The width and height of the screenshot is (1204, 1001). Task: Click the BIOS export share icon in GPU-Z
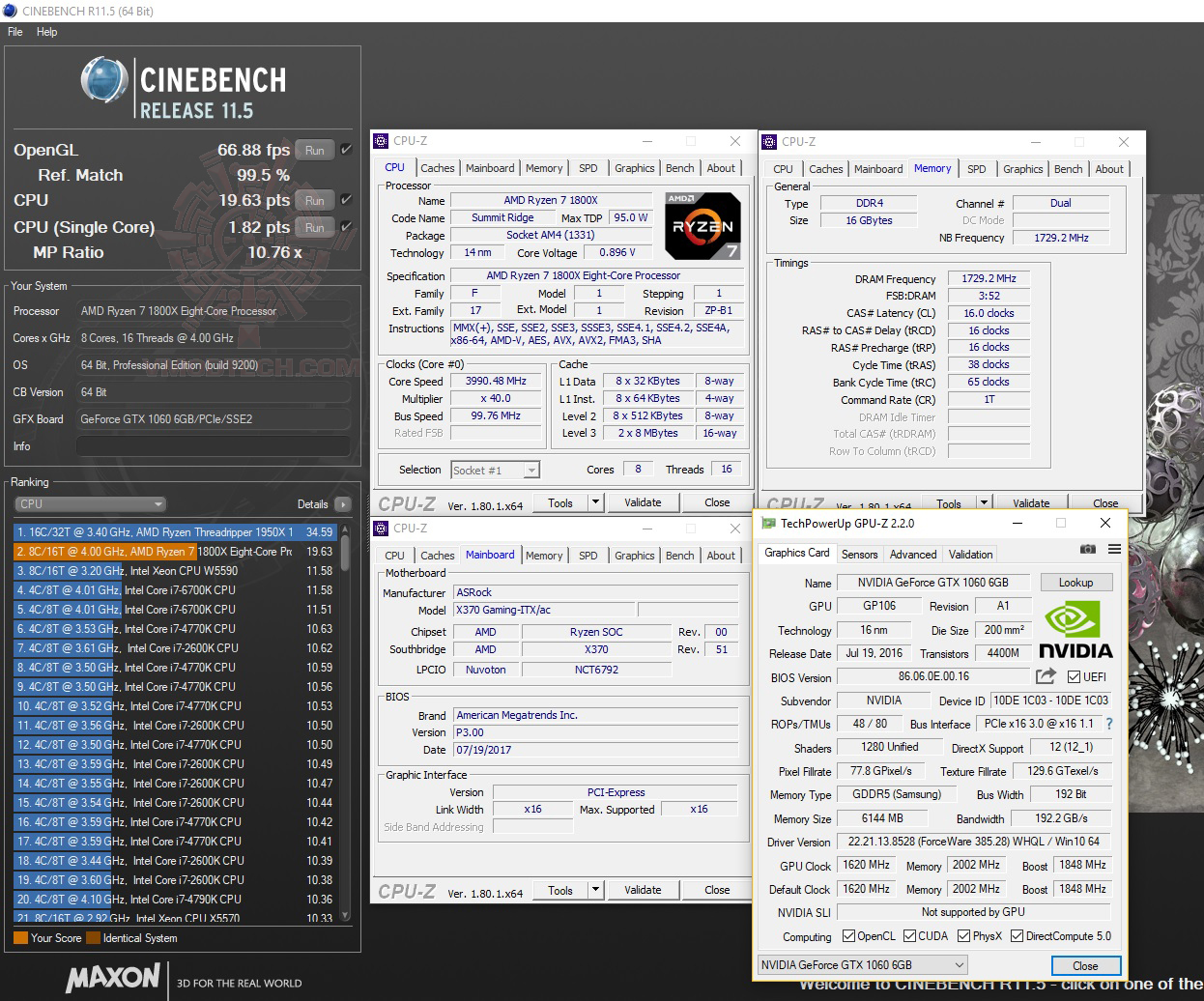tap(1046, 676)
